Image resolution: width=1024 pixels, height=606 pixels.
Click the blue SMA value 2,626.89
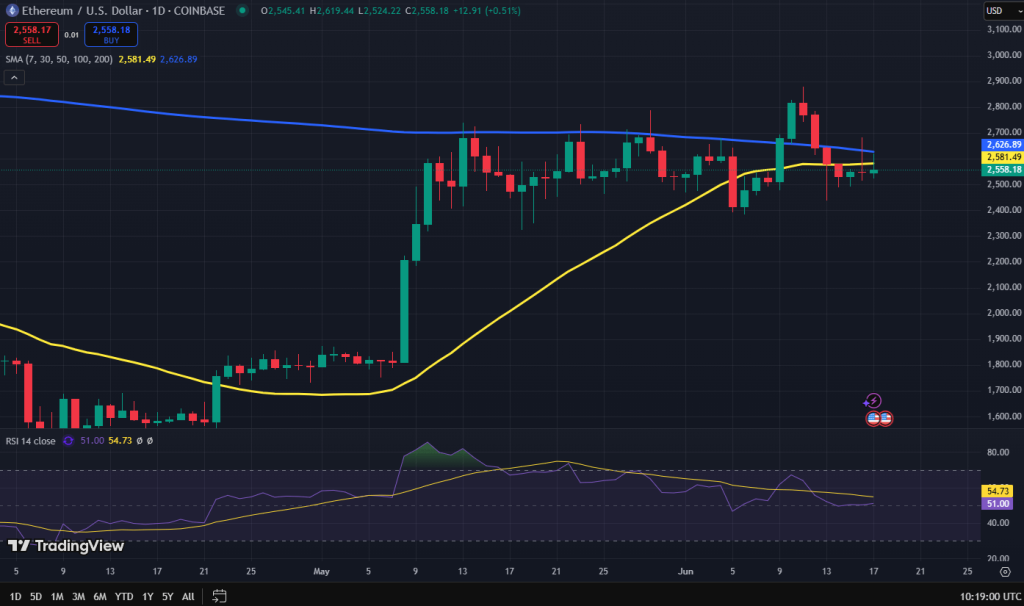click(178, 59)
